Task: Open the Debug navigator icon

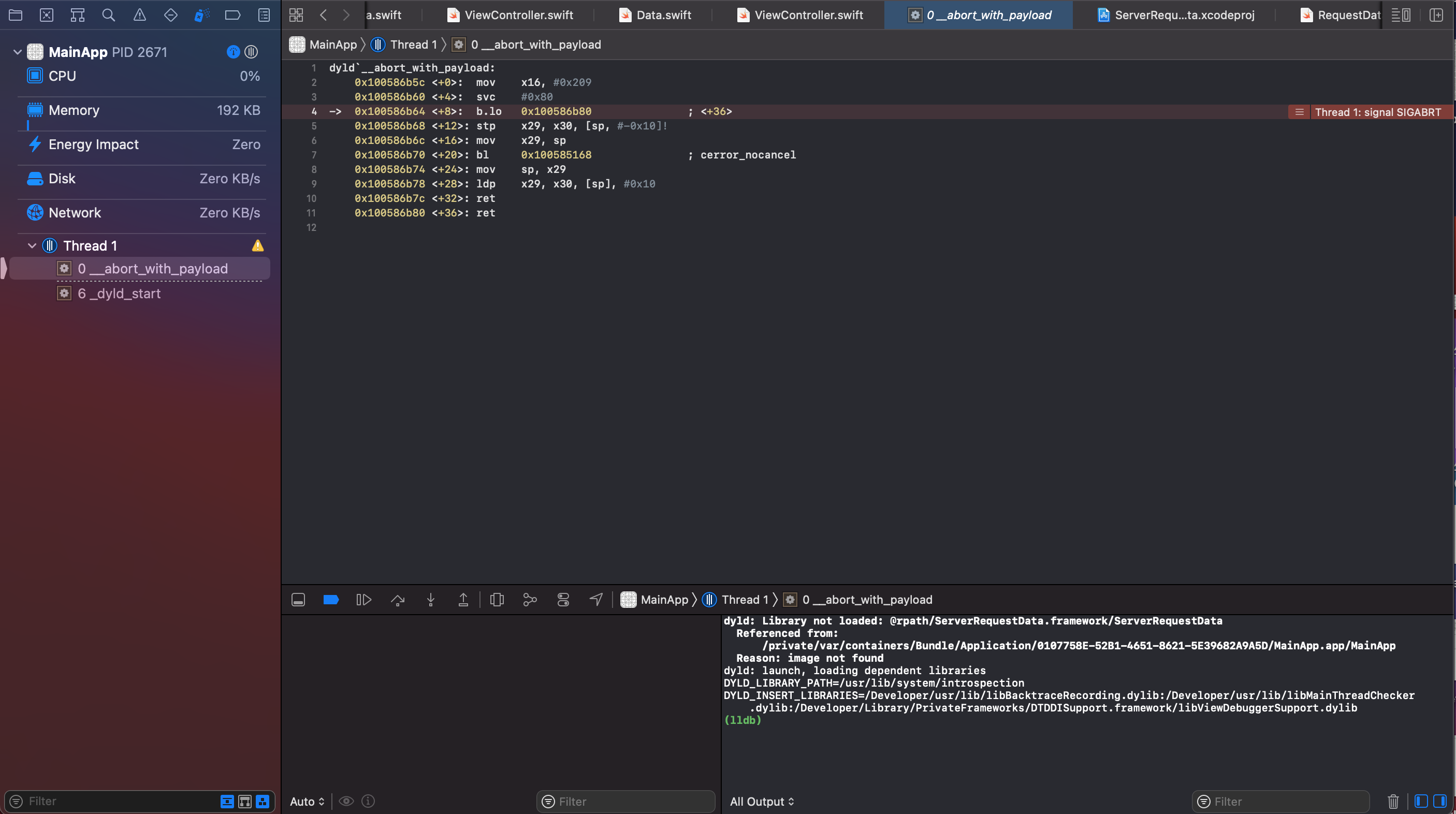Action: click(201, 15)
